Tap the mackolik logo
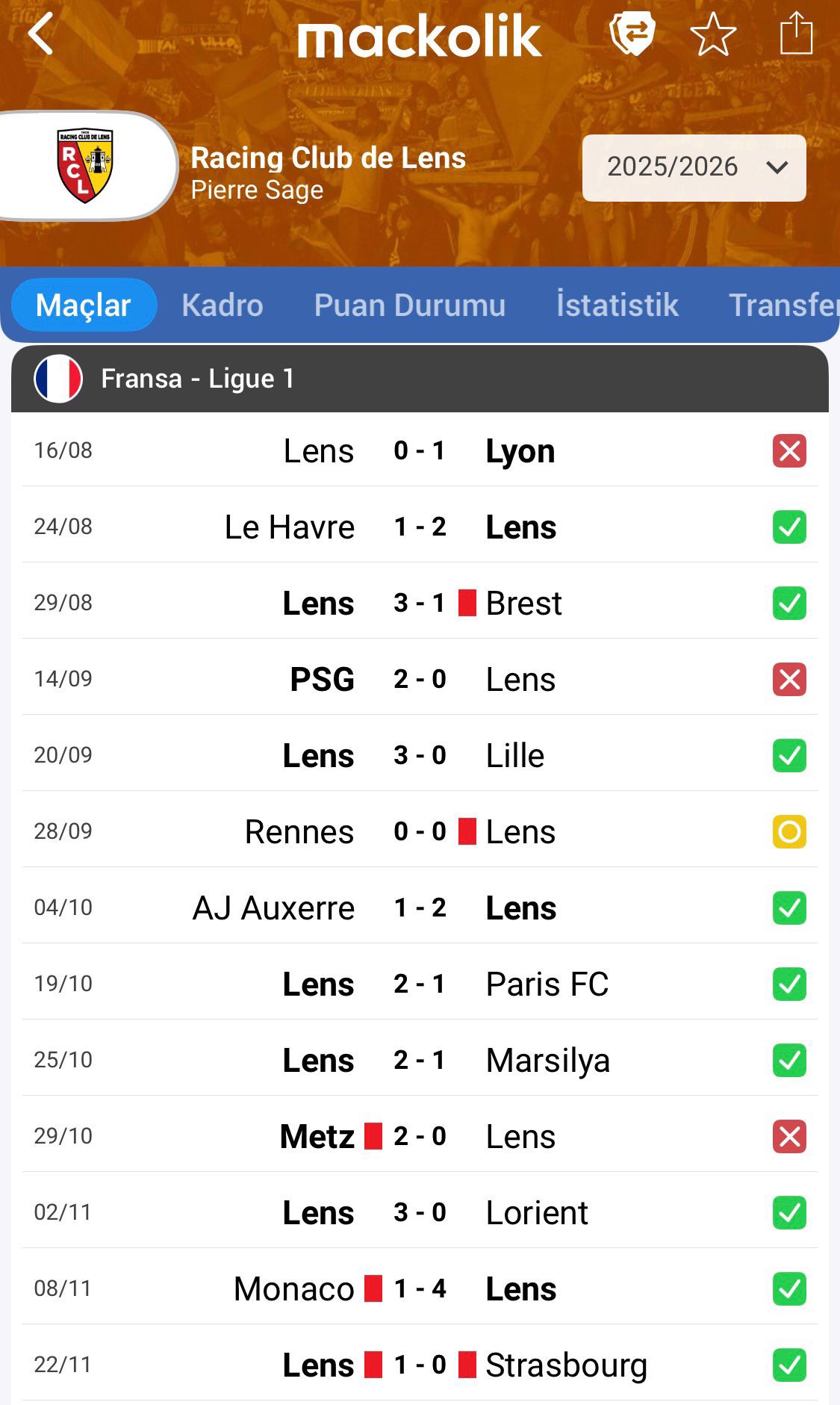This screenshot has height=1405, width=840. pyautogui.click(x=419, y=37)
